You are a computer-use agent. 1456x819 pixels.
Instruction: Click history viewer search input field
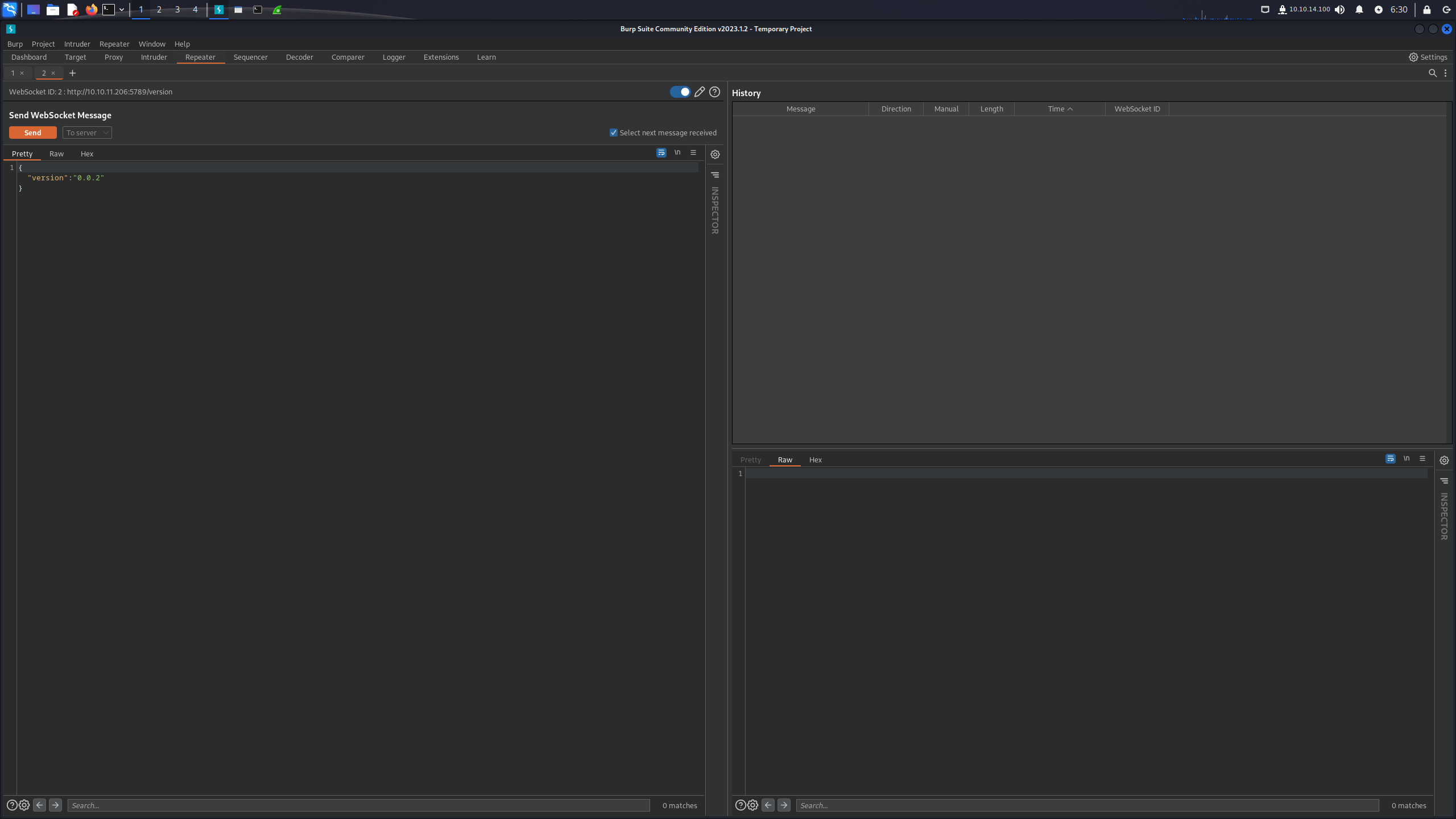click(1087, 805)
